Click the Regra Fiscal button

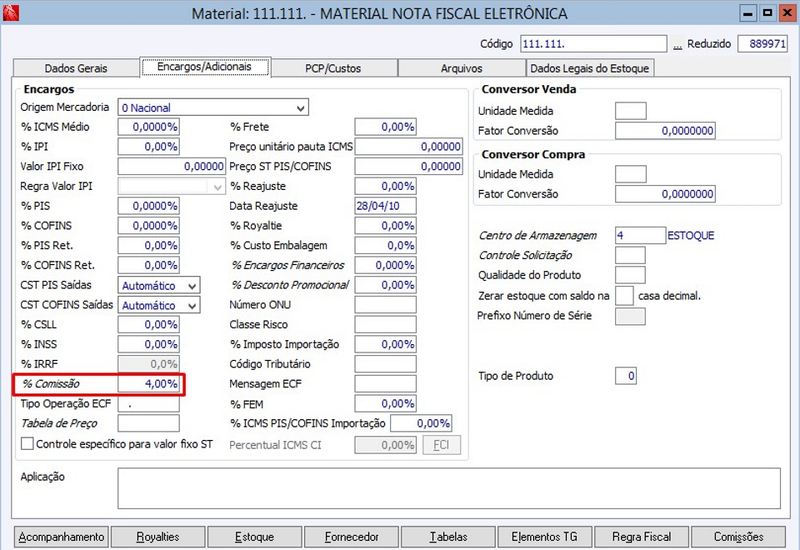641,537
